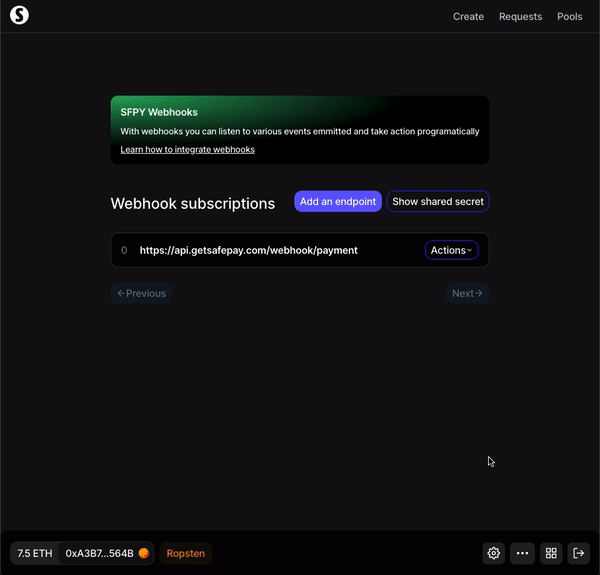This screenshot has height=575, width=600.
Task: Expand the Actions dropdown for the webhook
Action: pyautogui.click(x=452, y=250)
